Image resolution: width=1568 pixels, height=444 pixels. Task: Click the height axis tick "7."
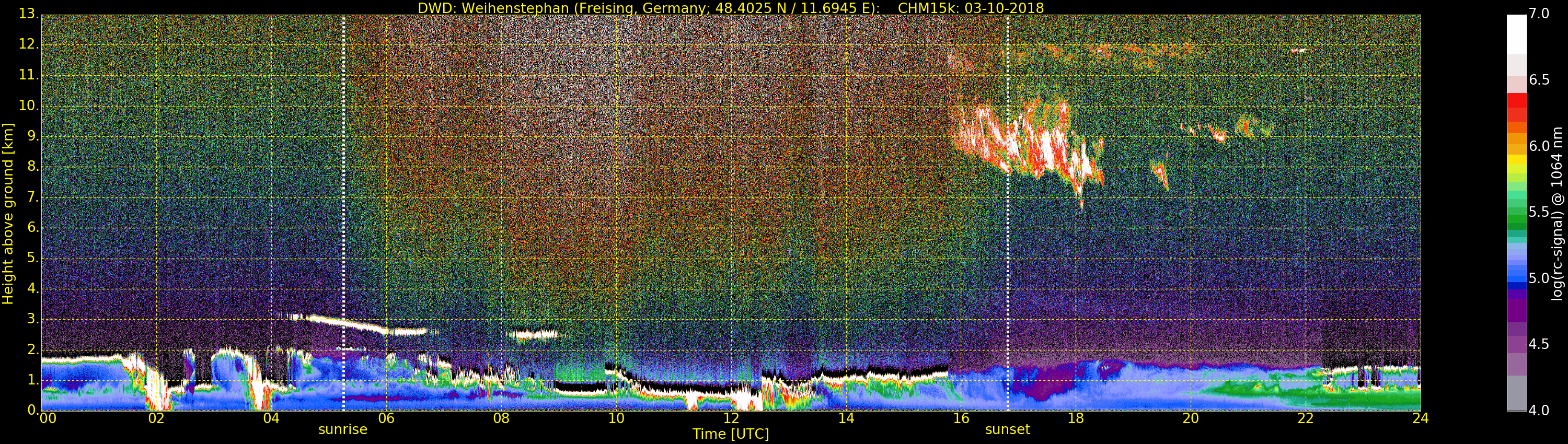coord(32,197)
